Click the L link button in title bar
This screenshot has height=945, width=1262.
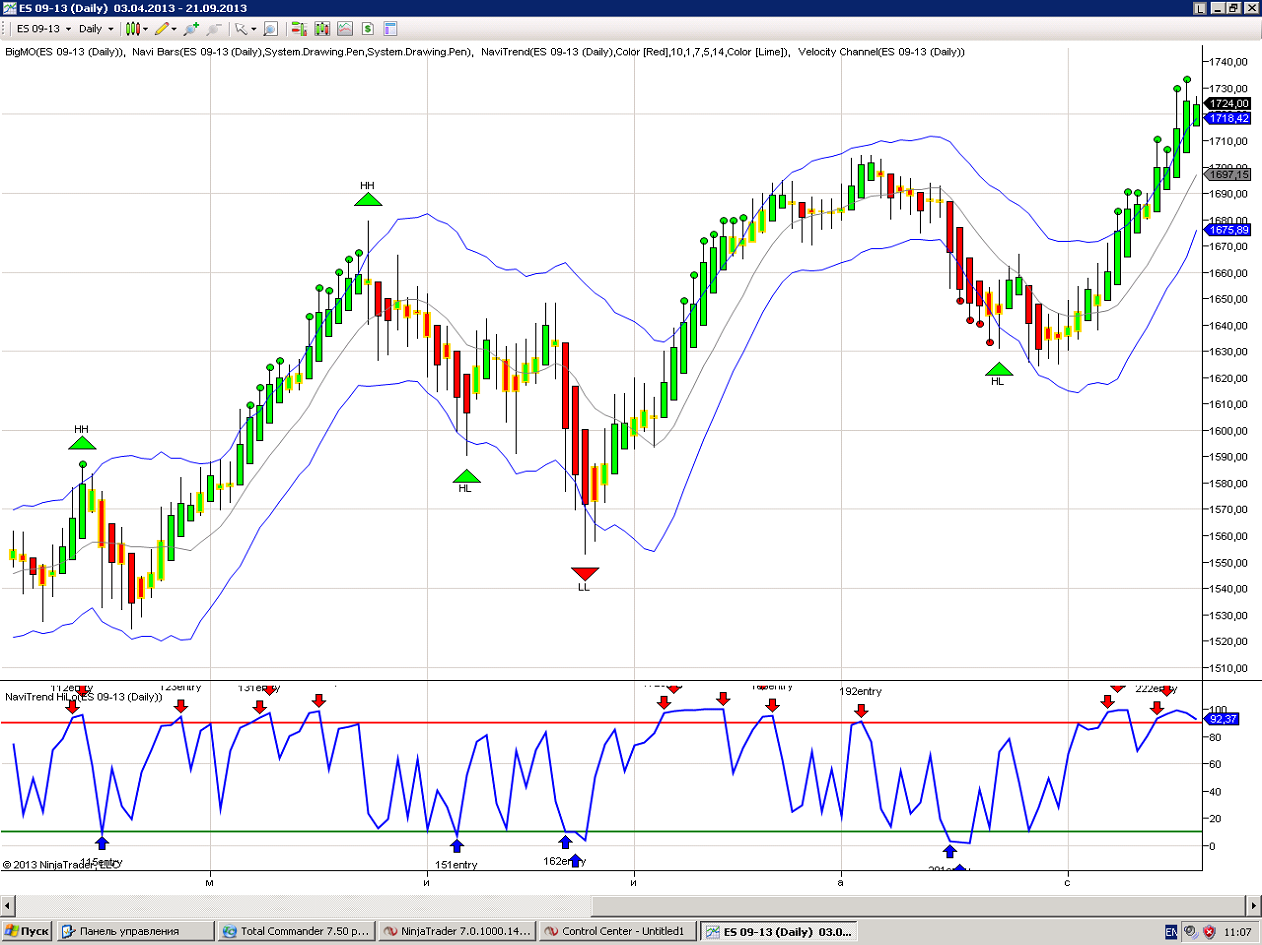(1200, 8)
